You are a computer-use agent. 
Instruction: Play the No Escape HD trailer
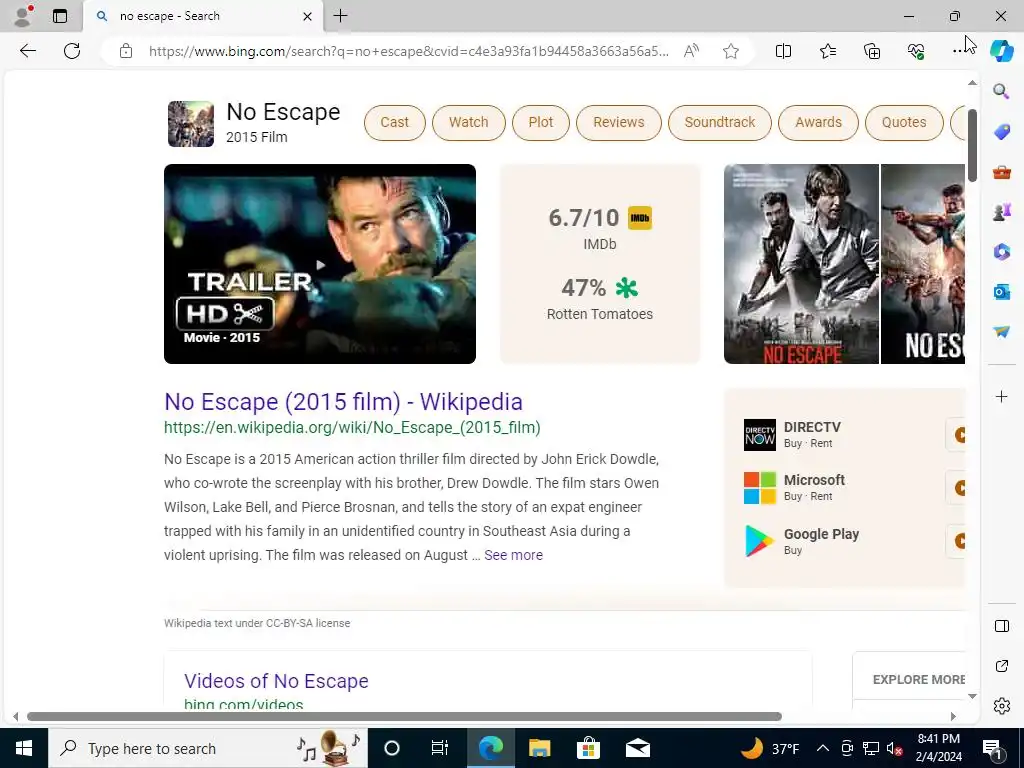pos(320,264)
